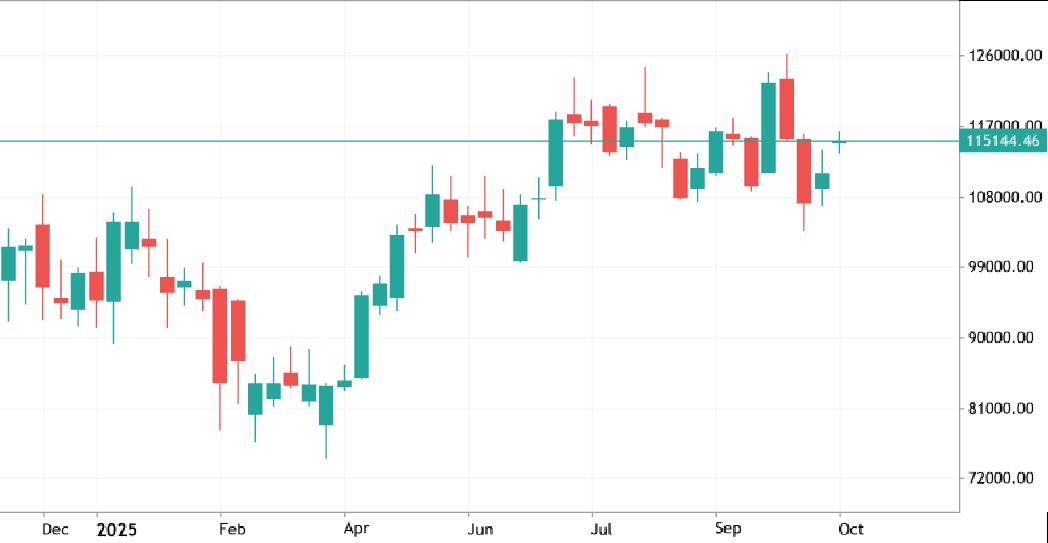The height and width of the screenshot is (543, 1048).
Task: Click the 99000.00 price axis label
Action: 1003,267
